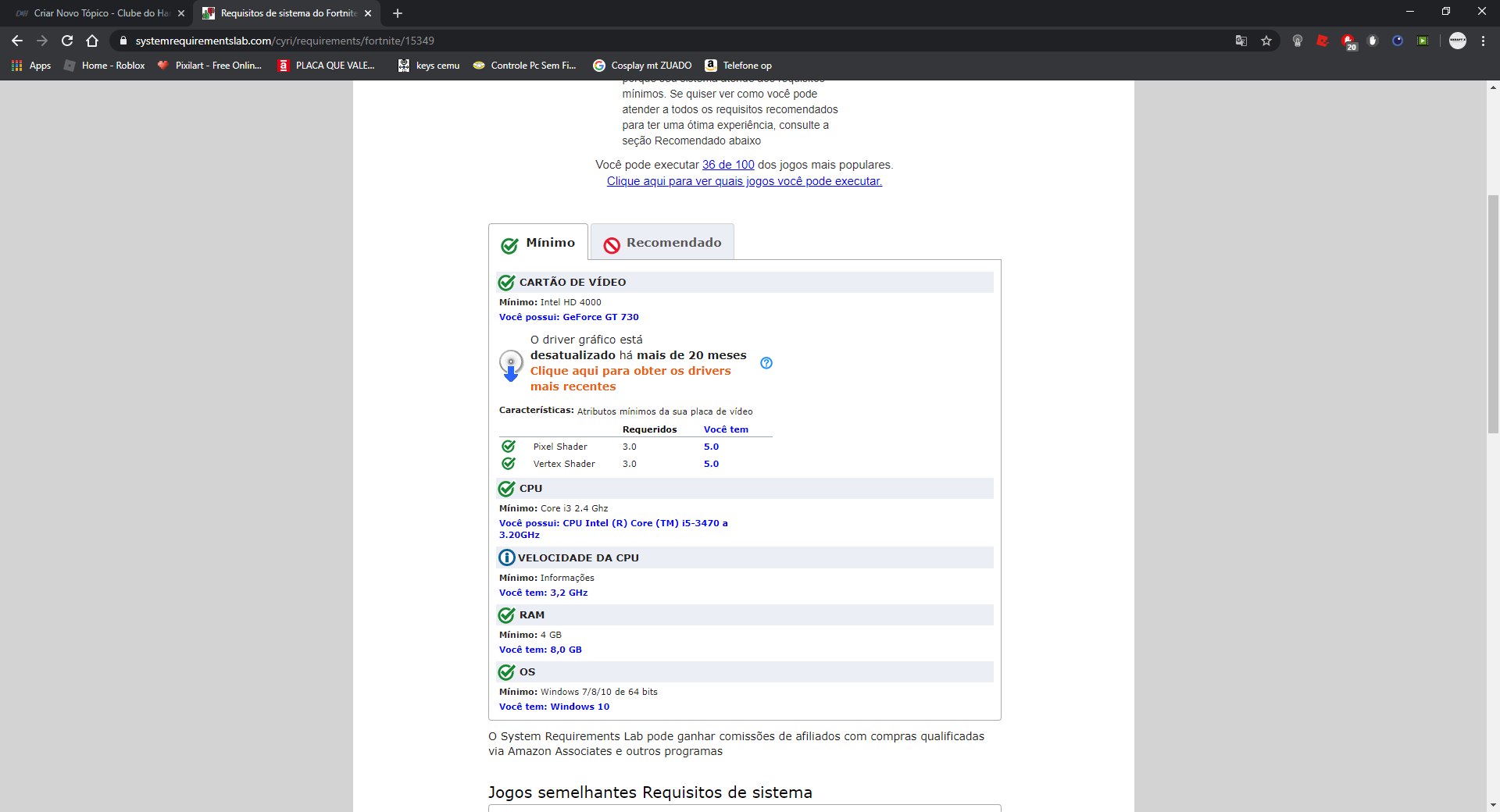Click the site padlock icon
Image resolution: width=1500 pixels, height=812 pixels.
pyautogui.click(x=123, y=41)
